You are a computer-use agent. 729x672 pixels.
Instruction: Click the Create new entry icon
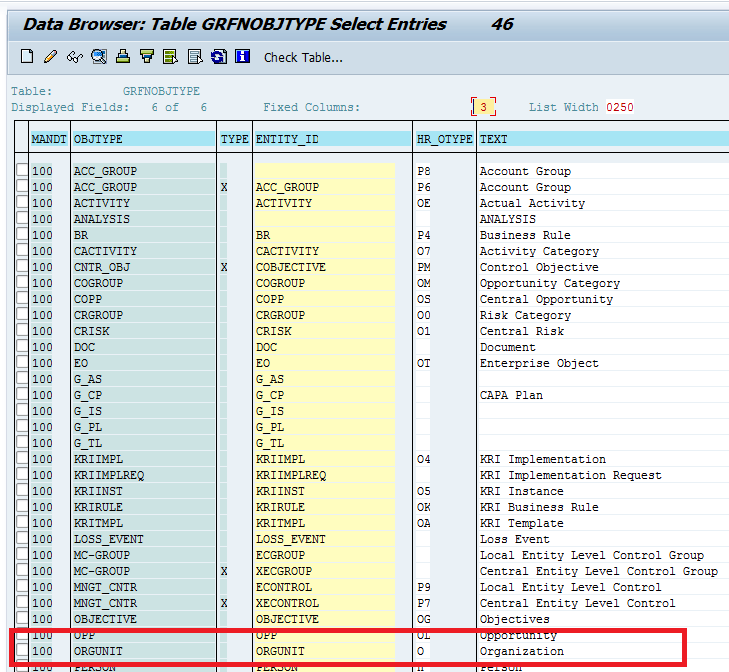pos(28,57)
